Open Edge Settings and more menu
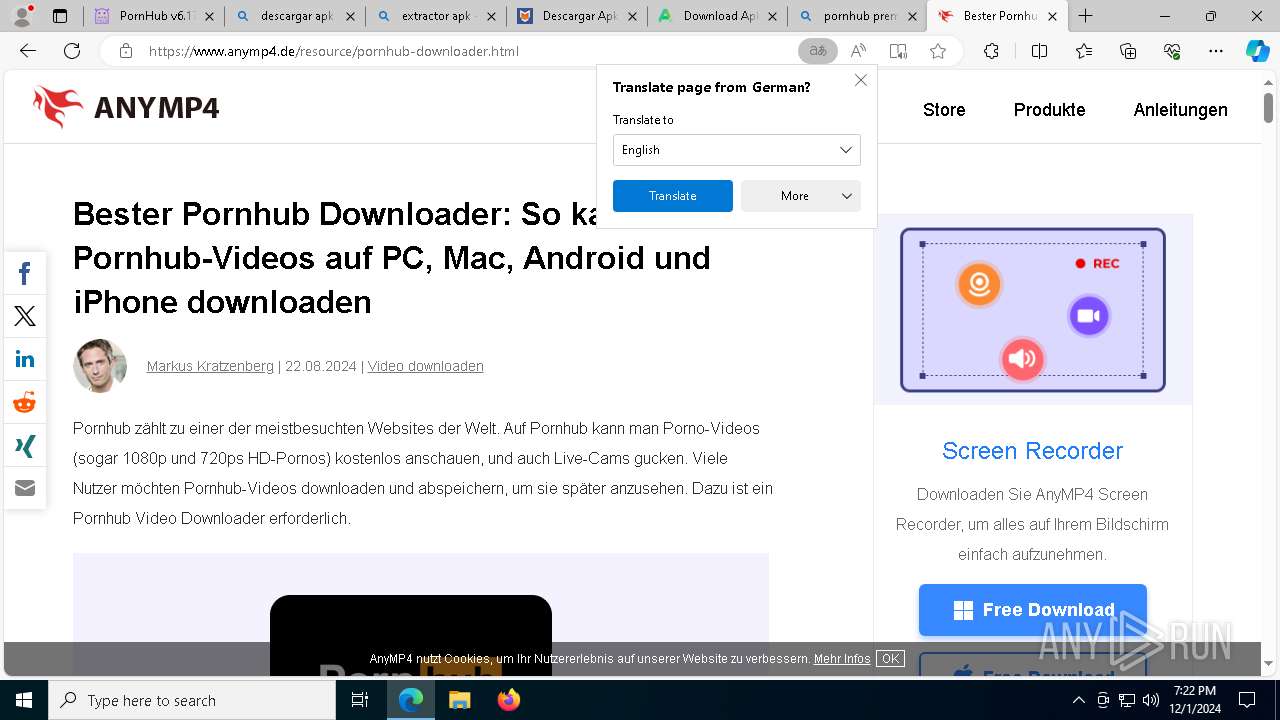The width and height of the screenshot is (1280, 720). pos(1216,51)
